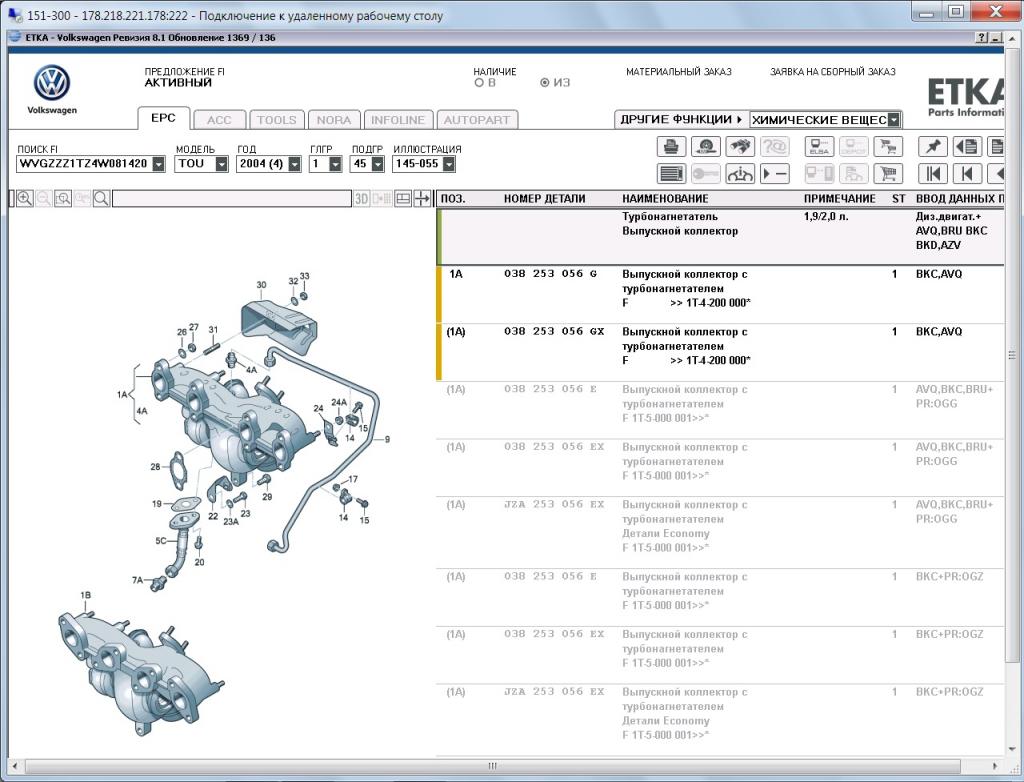Click callout 28 in the diagram

tap(155, 466)
